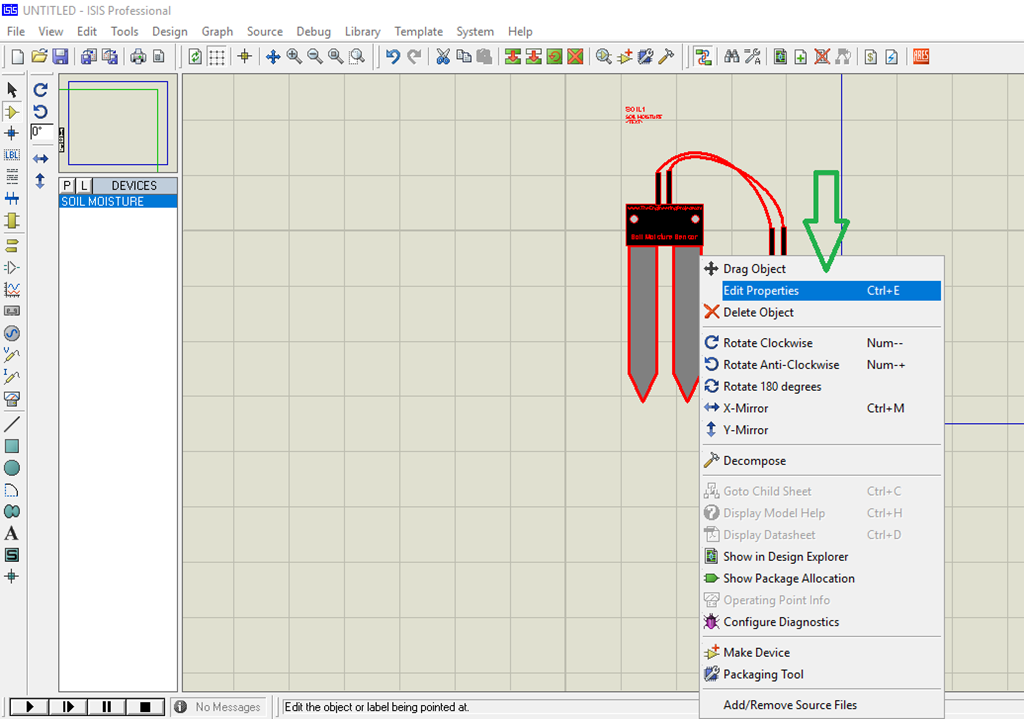
Task: Activate the Voltage probe mode
Action: point(12,356)
